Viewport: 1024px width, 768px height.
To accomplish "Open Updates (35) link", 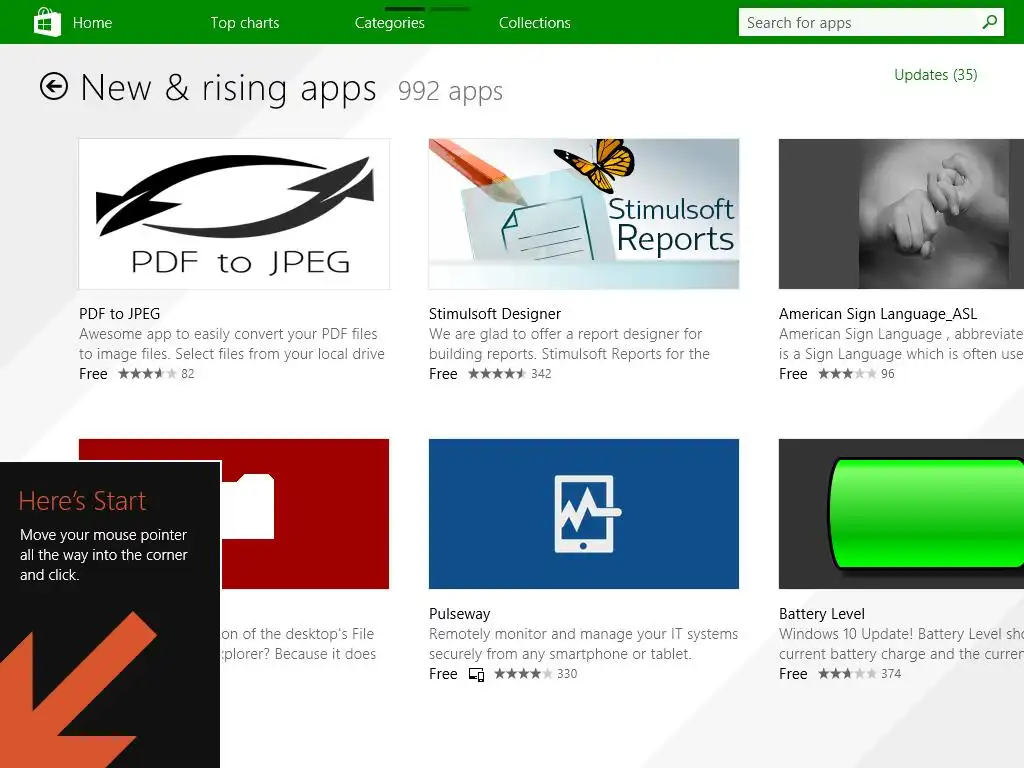I will [935, 75].
